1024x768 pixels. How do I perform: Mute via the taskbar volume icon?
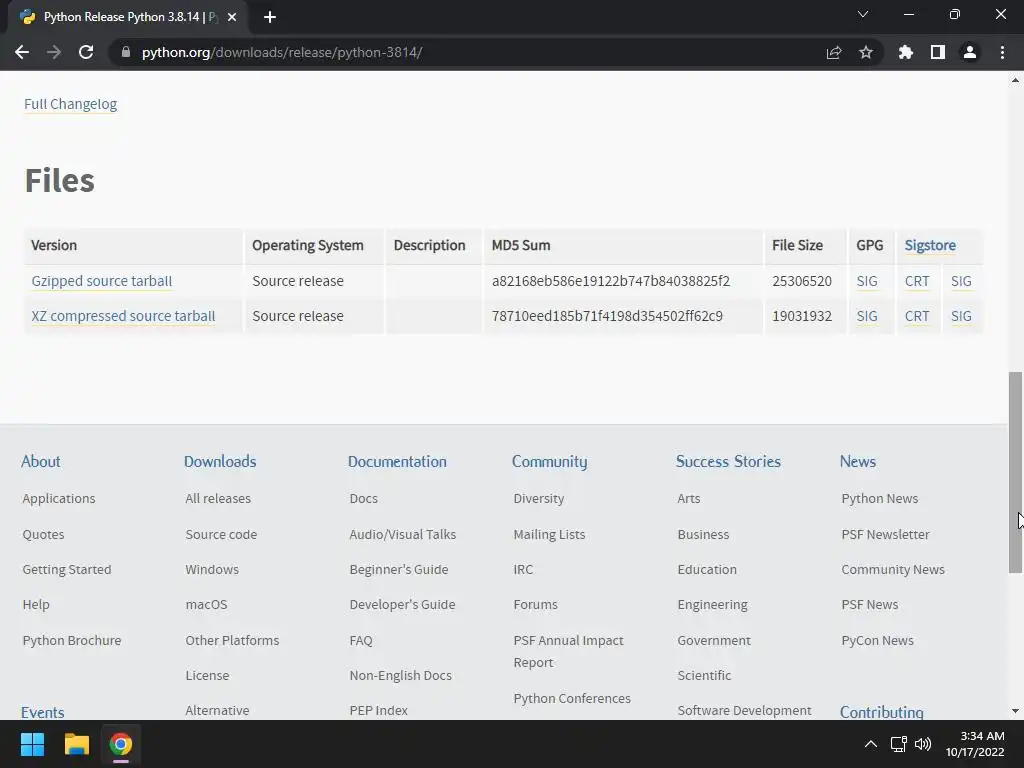pos(923,744)
